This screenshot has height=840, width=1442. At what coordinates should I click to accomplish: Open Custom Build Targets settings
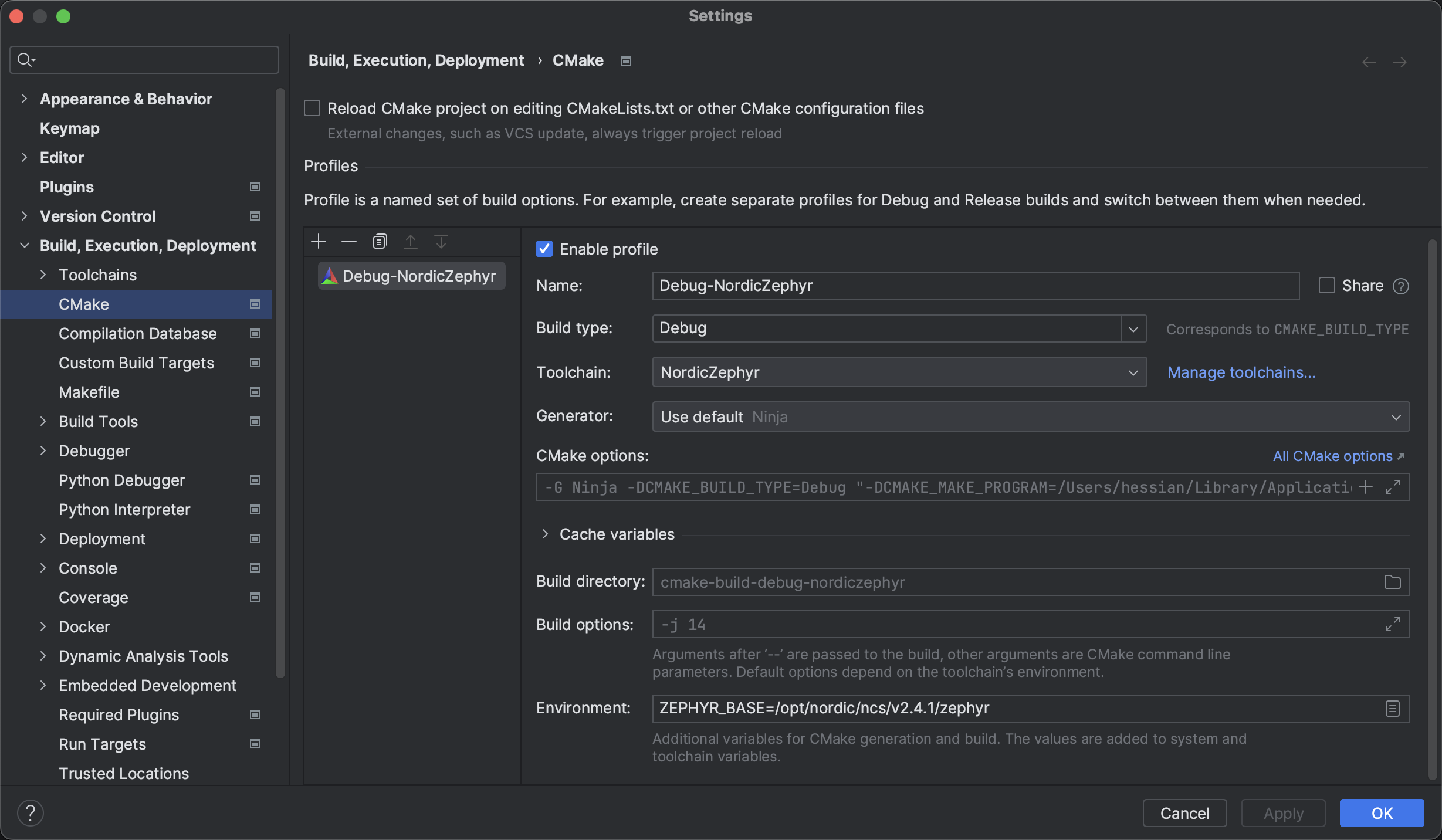click(136, 363)
